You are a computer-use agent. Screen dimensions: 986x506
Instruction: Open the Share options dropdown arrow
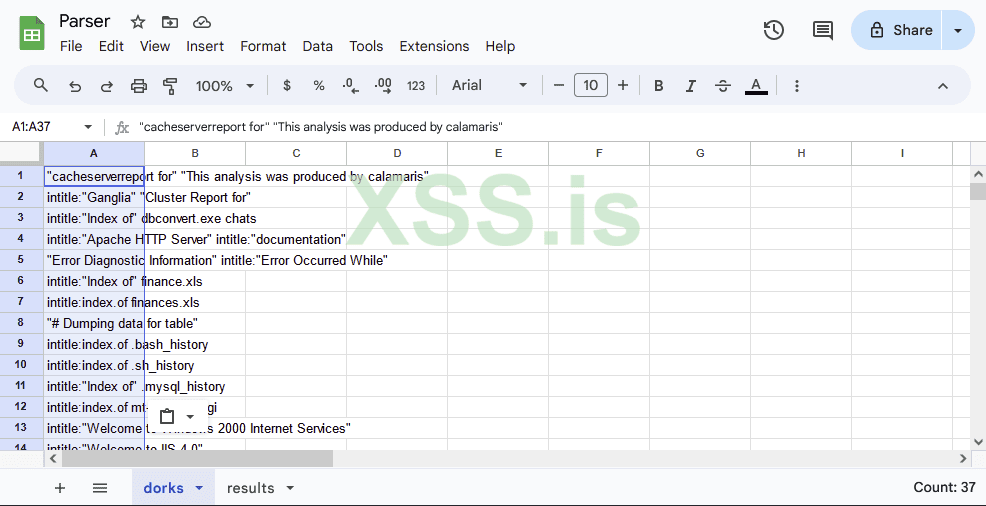tap(958, 30)
